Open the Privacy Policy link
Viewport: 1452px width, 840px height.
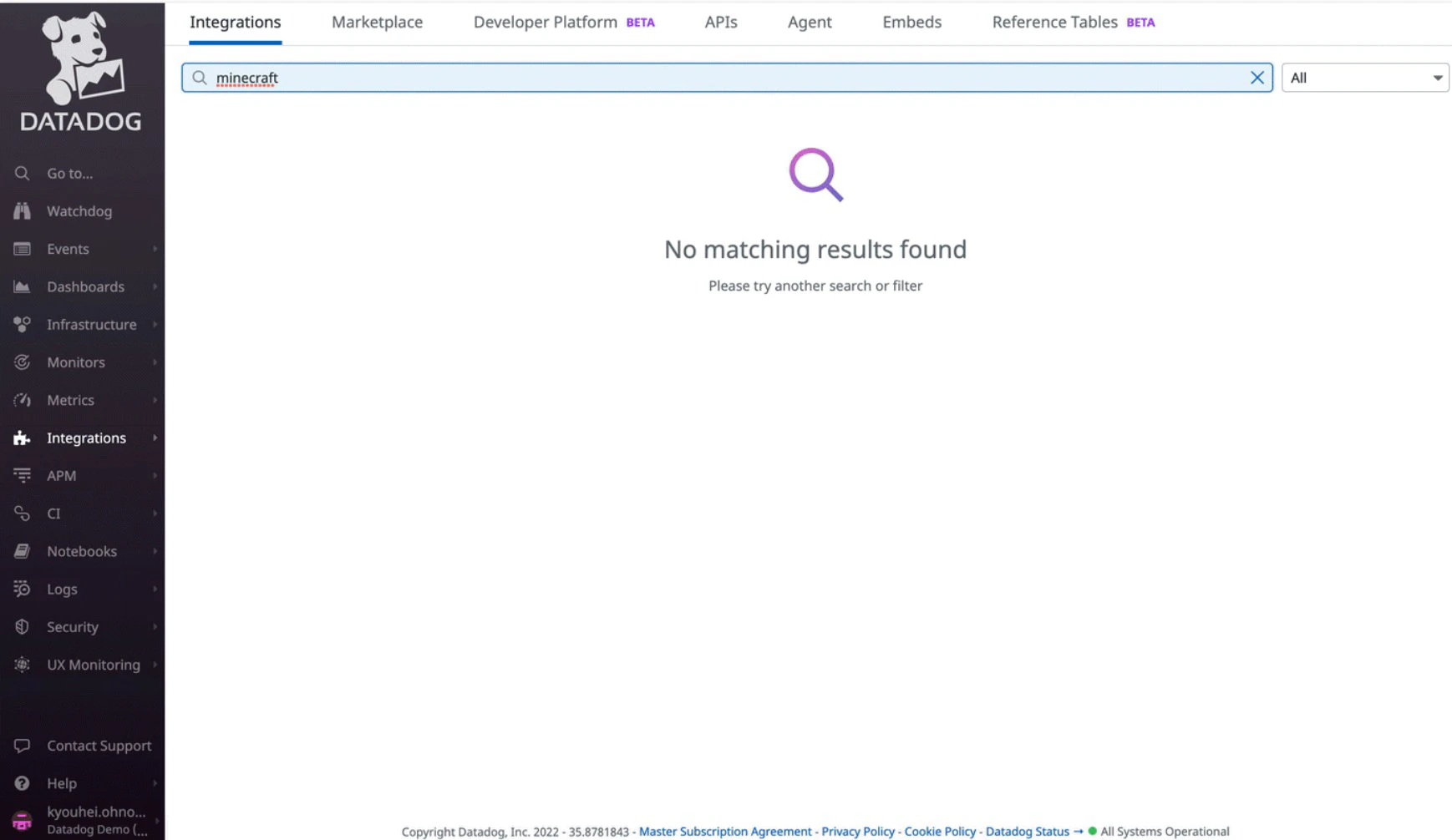(858, 832)
